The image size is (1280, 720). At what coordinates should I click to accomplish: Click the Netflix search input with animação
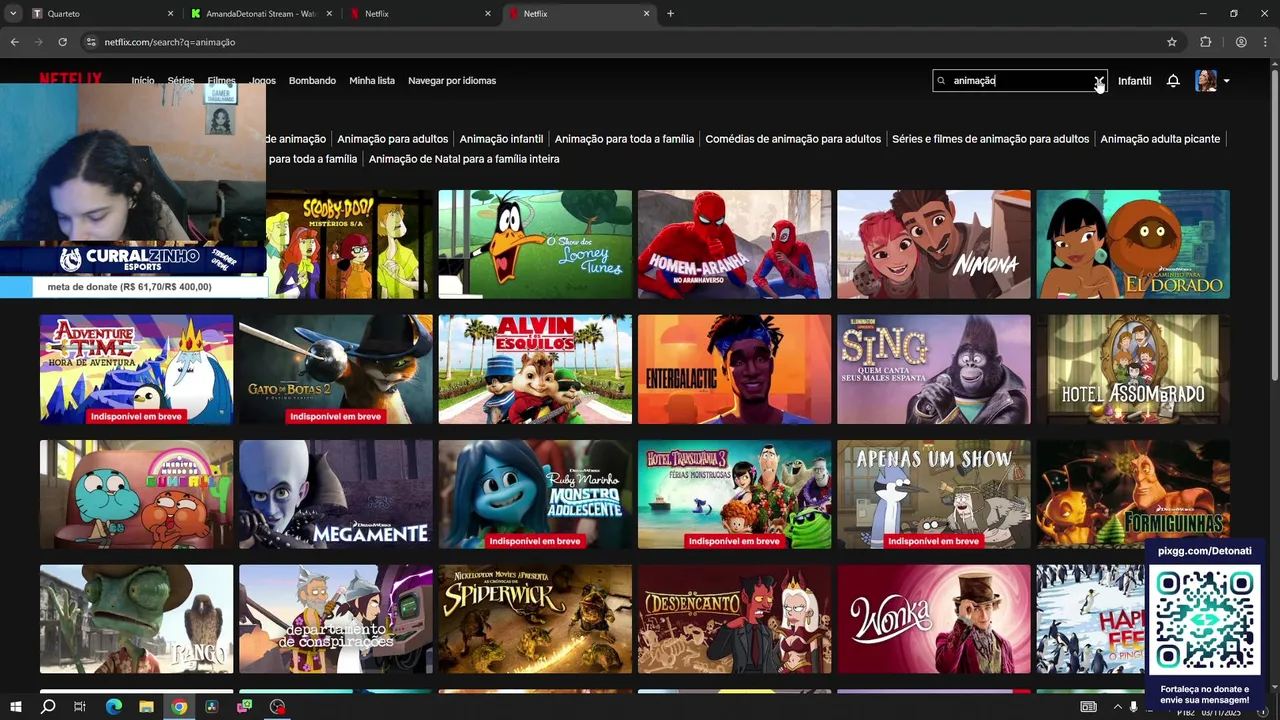[1018, 81]
